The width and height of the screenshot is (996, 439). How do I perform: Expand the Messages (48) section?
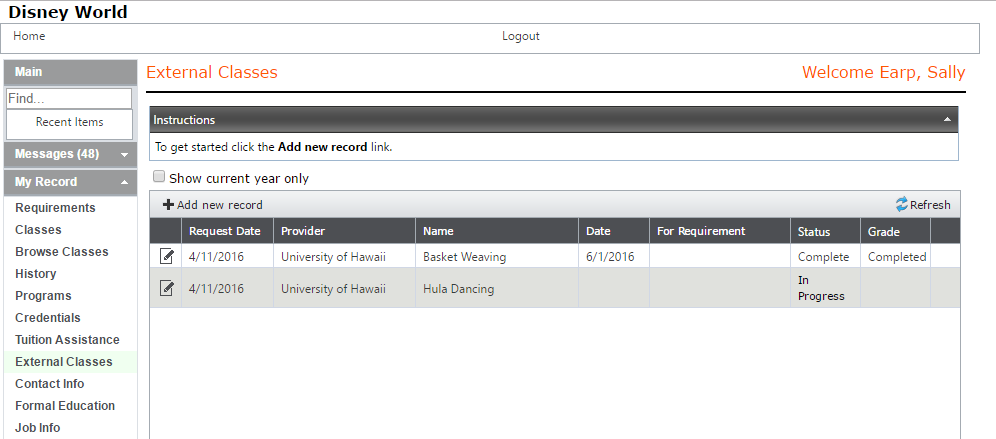(124, 154)
